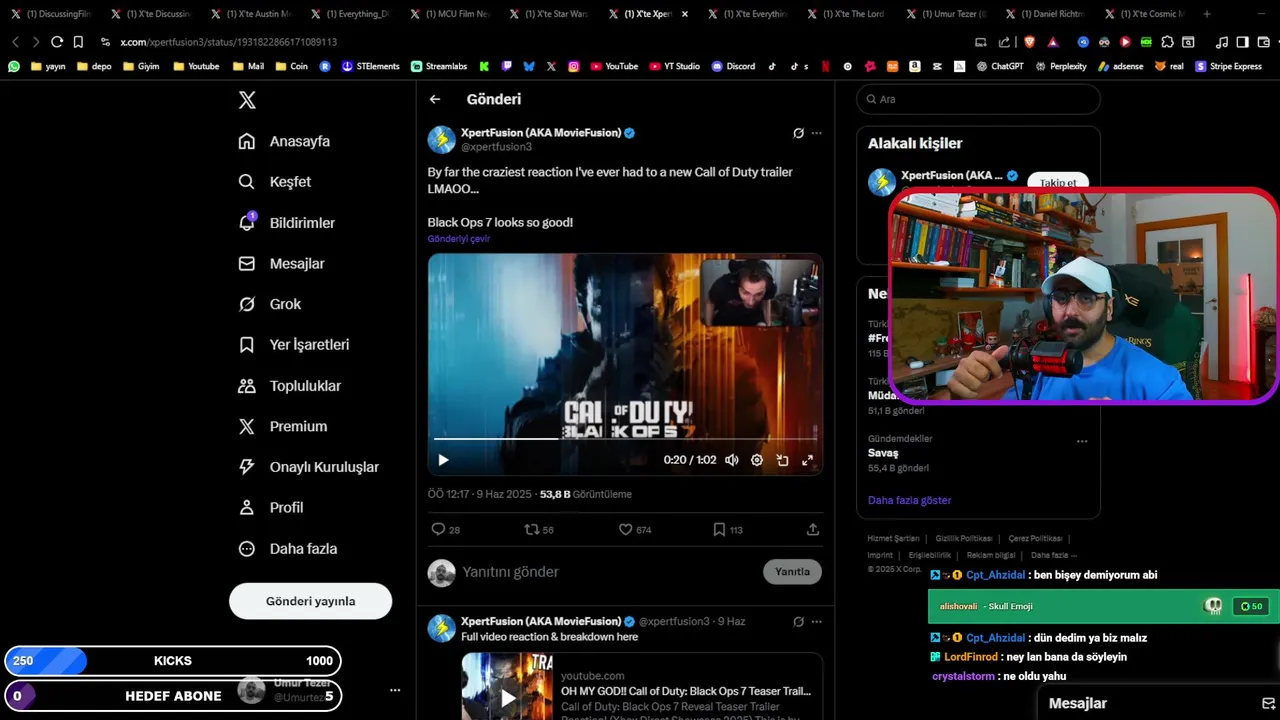This screenshot has width=1280, height=720.
Task: Open YT Studio bookmark
Action: (x=675, y=66)
